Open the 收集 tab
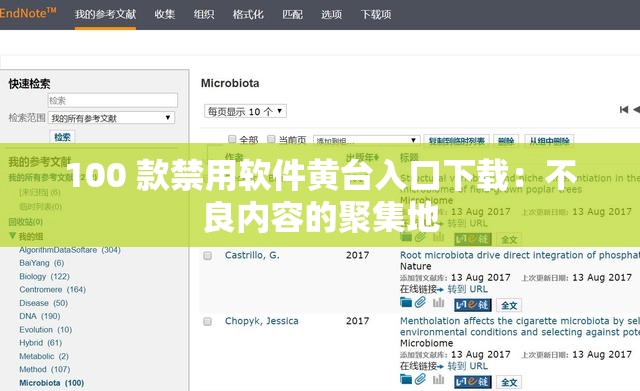 [164, 14]
